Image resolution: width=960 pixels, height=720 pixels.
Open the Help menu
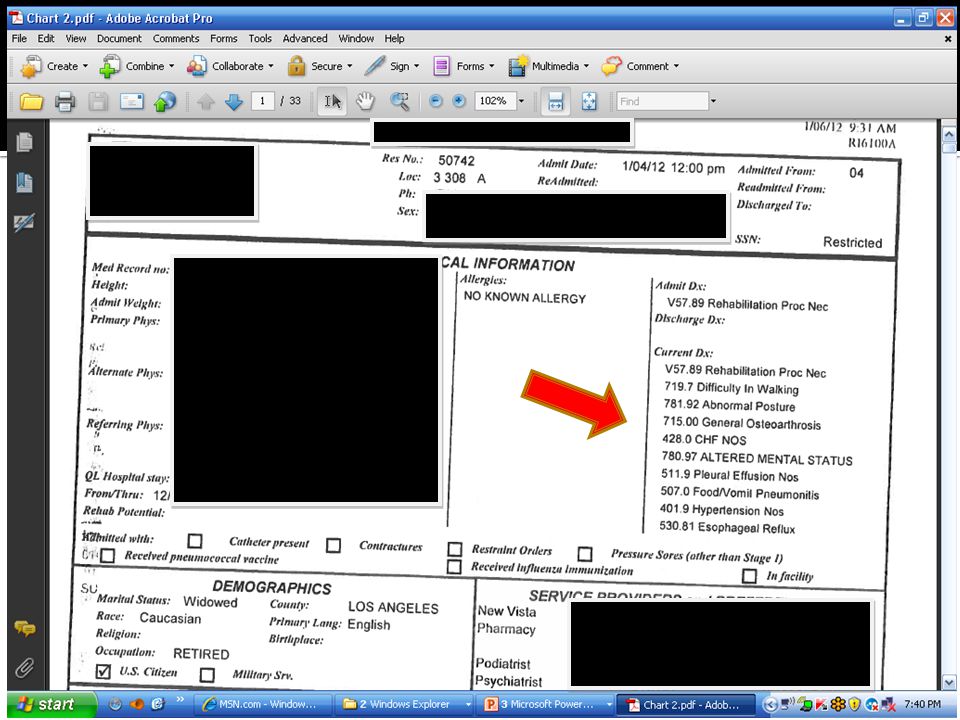point(394,39)
